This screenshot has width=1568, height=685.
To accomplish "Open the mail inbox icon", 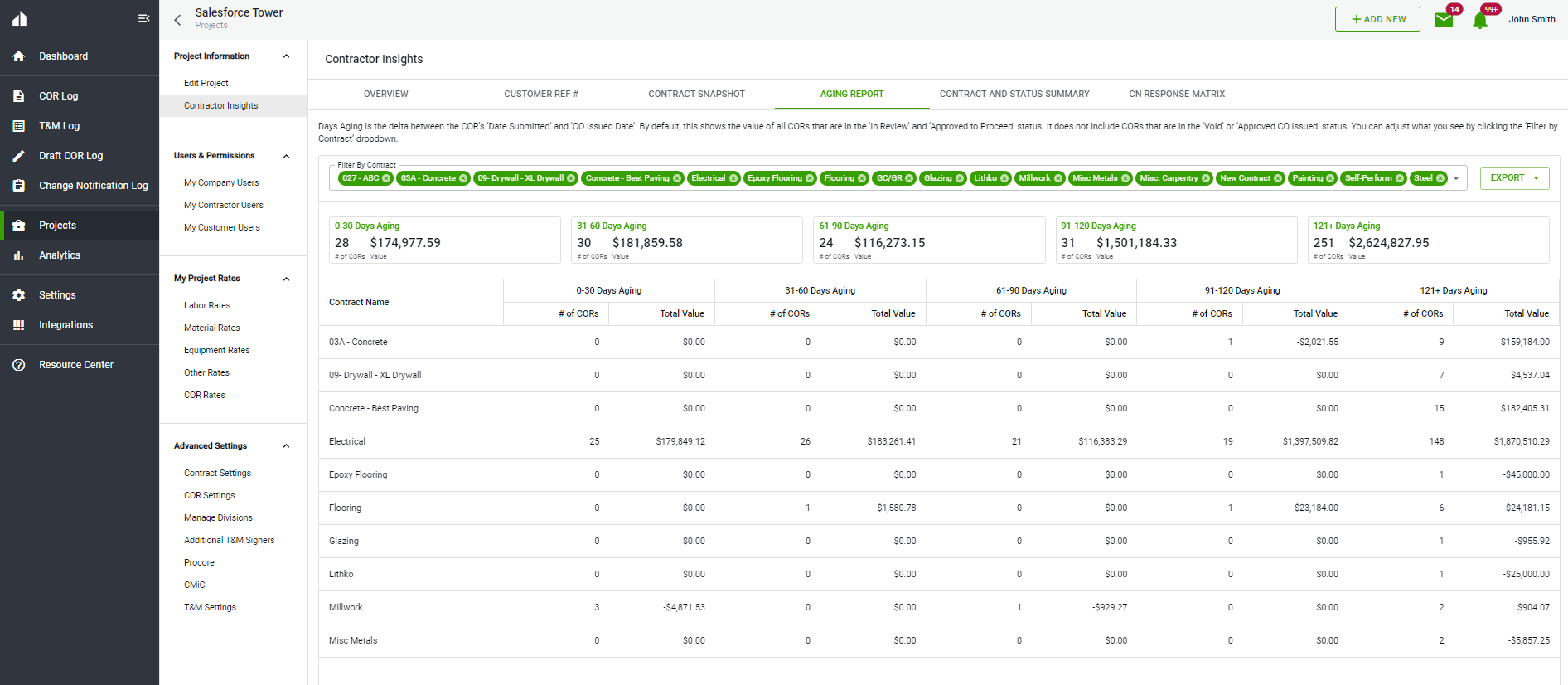I will (1444, 20).
